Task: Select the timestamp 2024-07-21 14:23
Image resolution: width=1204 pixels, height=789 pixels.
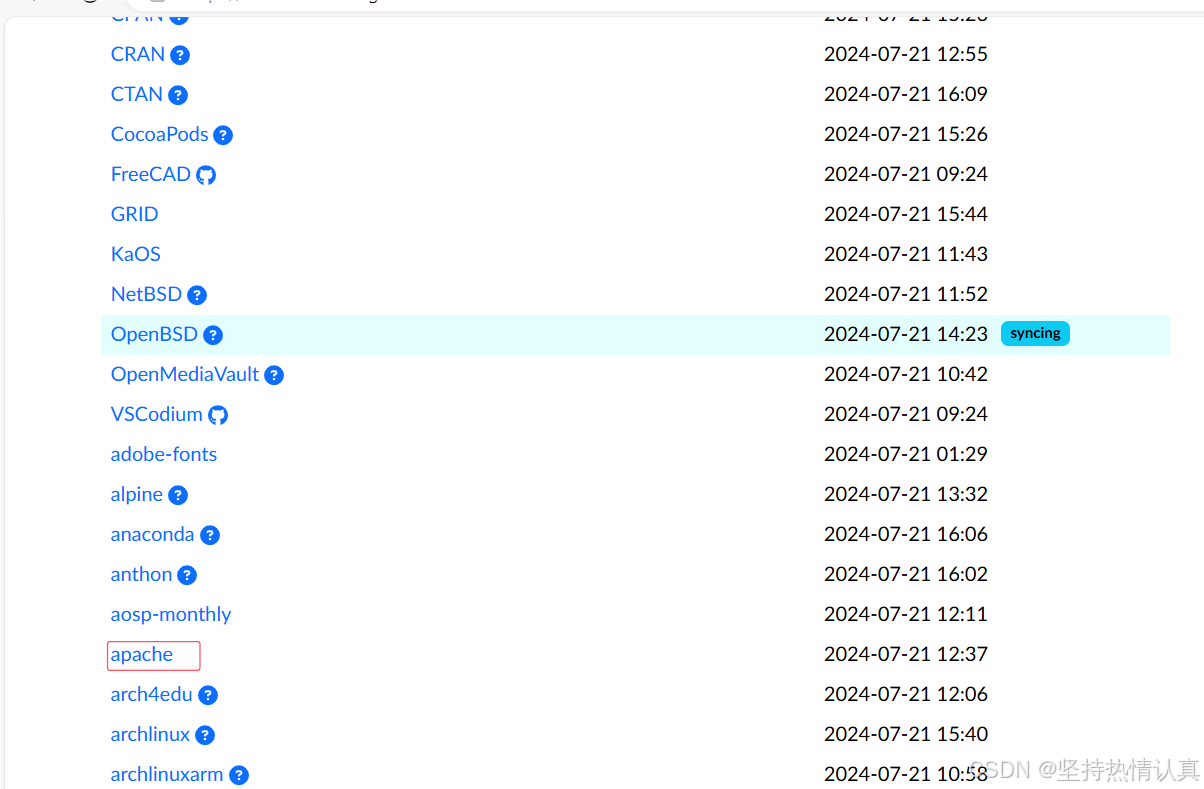Action: tap(906, 334)
